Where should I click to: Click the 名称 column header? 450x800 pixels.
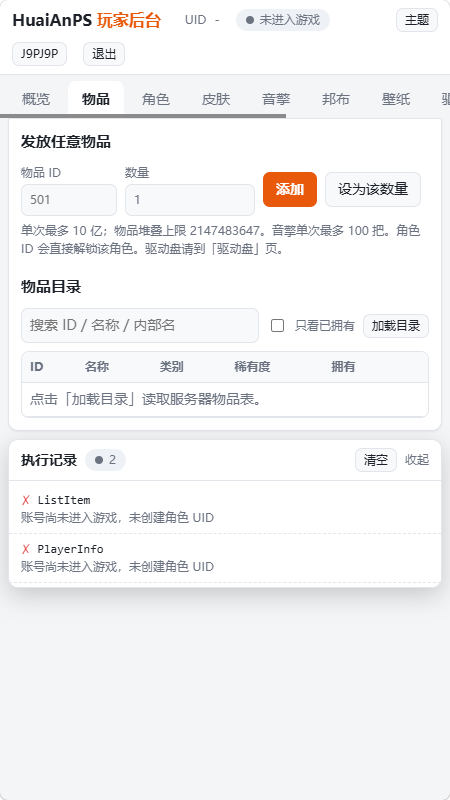pos(97,367)
